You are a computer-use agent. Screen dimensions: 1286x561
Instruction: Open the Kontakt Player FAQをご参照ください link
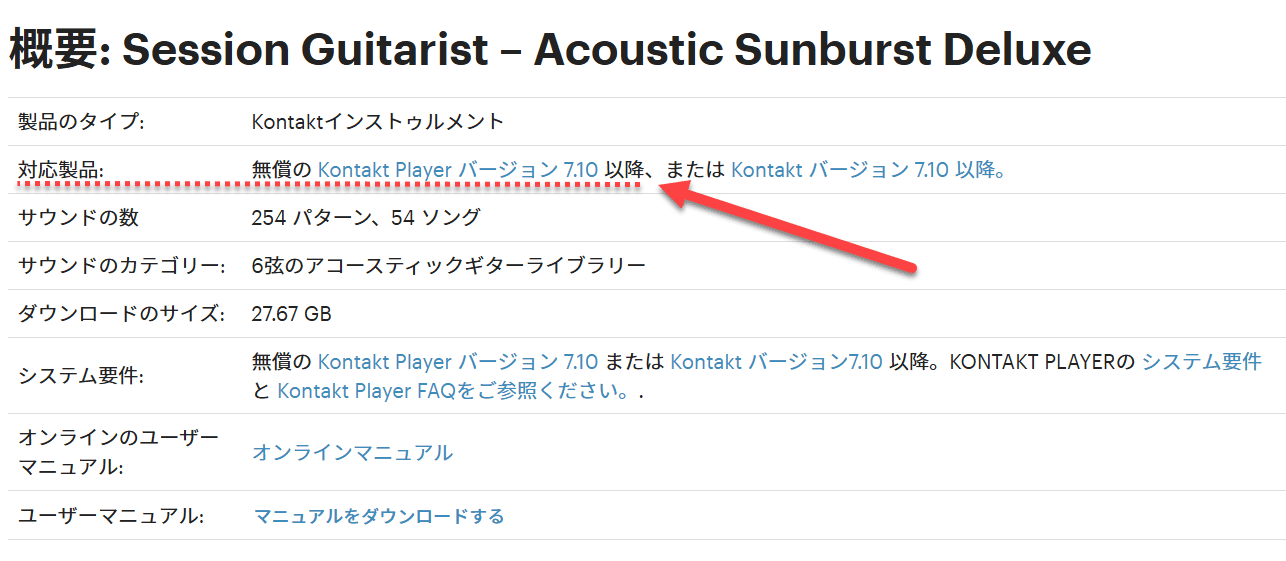point(454,391)
